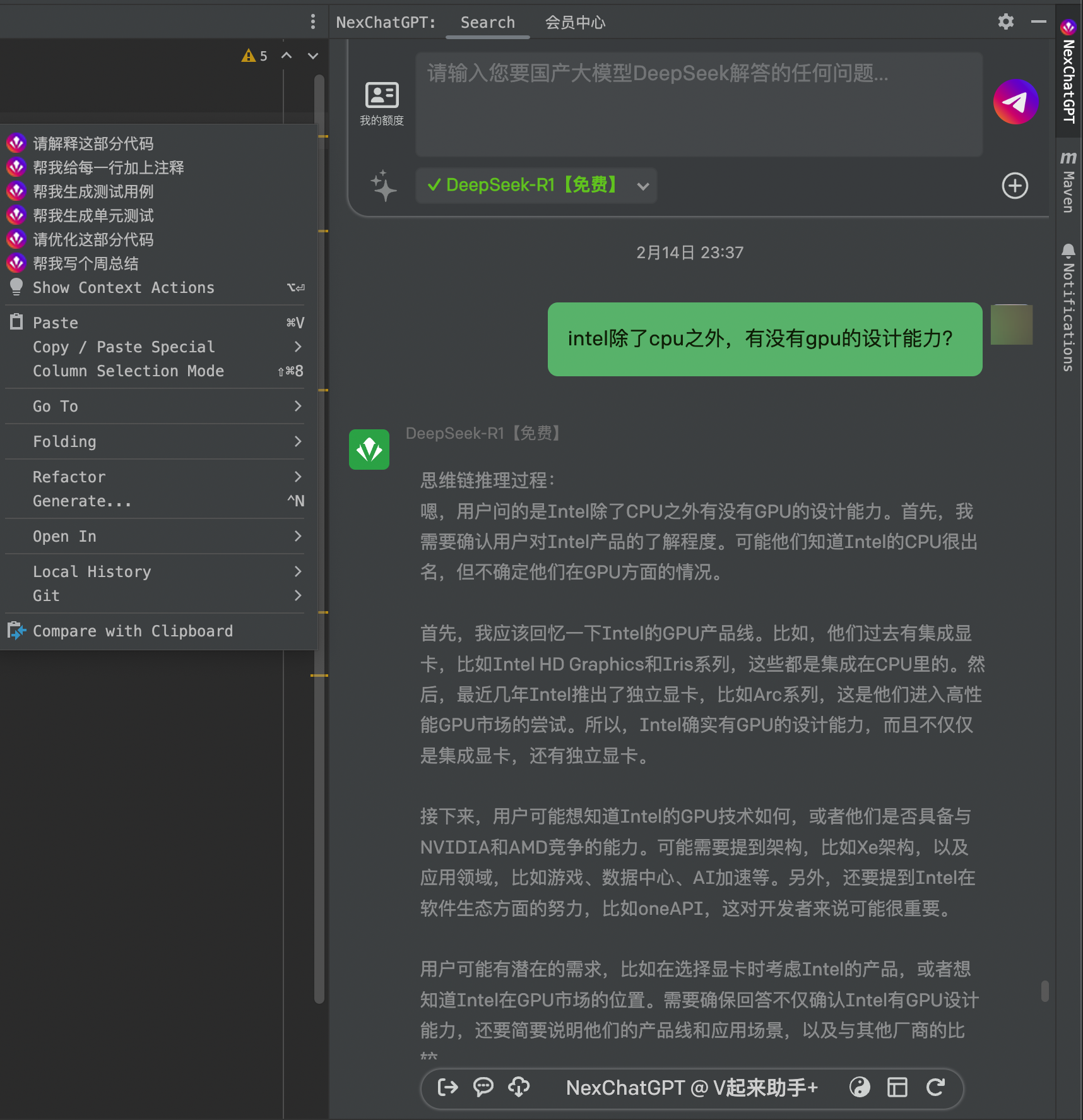The image size is (1083, 1120).
Task: Click the DeepSeek question input field
Action: [699, 104]
